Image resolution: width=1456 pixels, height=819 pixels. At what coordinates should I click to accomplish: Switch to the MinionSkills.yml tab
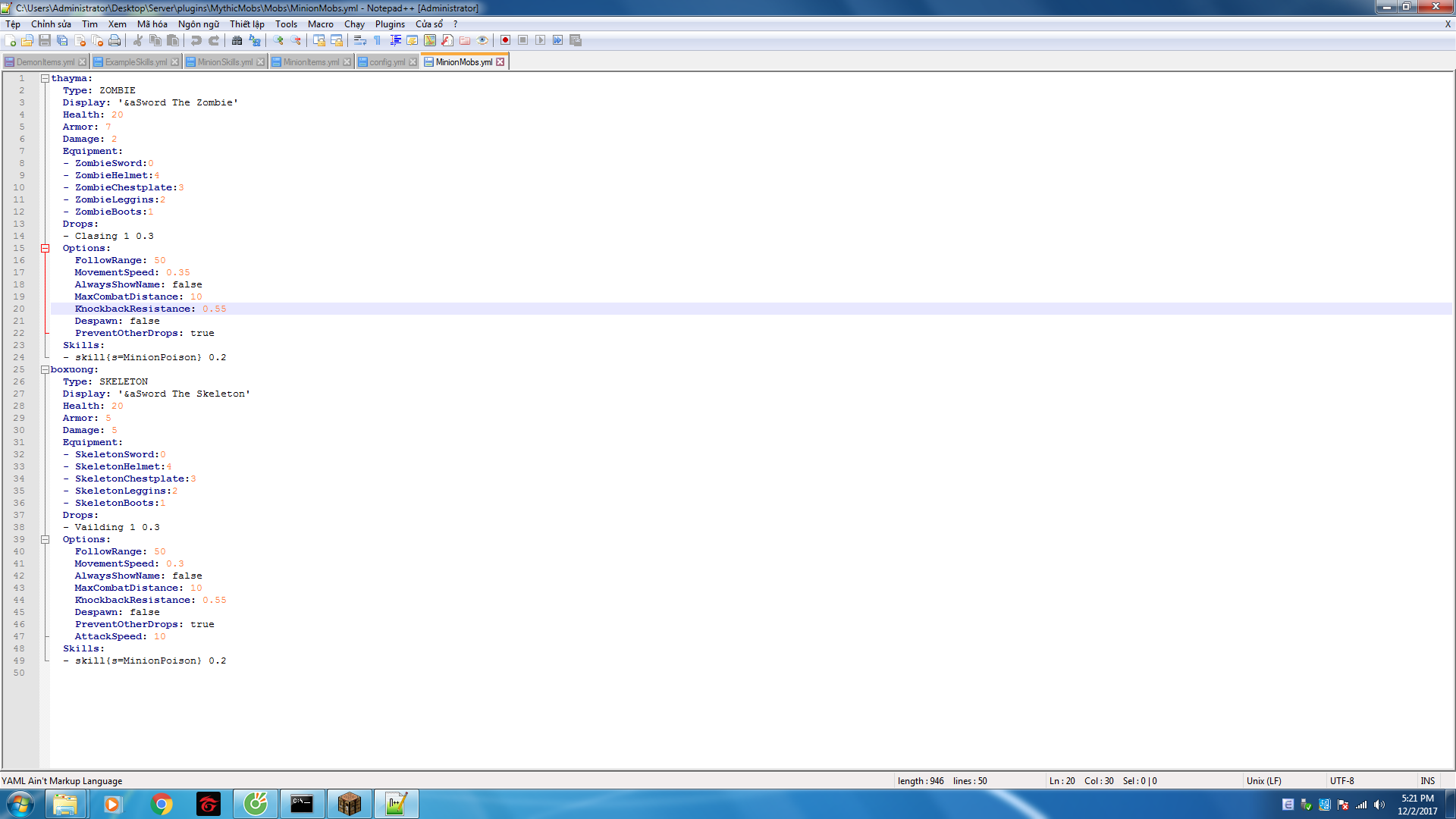pyautogui.click(x=224, y=62)
